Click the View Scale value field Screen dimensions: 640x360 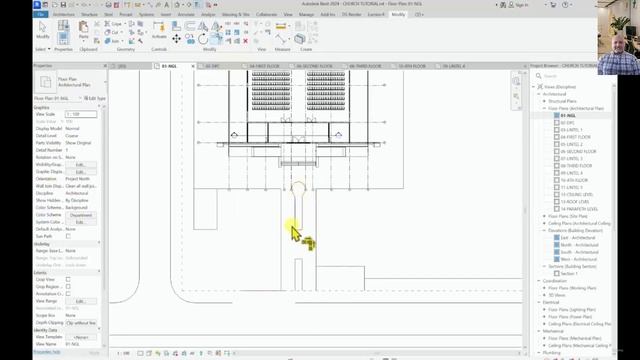81,114
